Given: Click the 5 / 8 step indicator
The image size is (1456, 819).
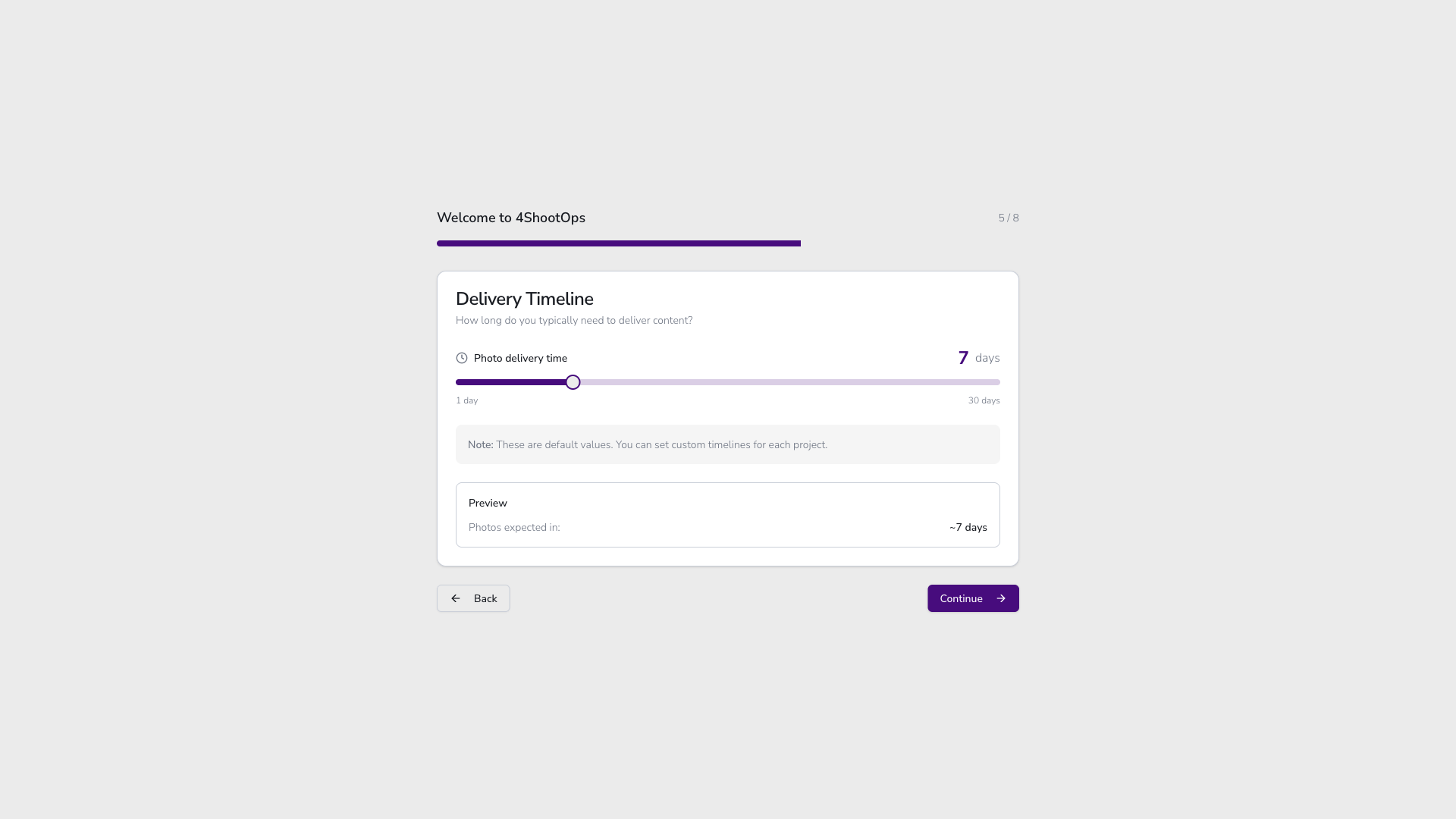Looking at the screenshot, I should (x=1008, y=218).
